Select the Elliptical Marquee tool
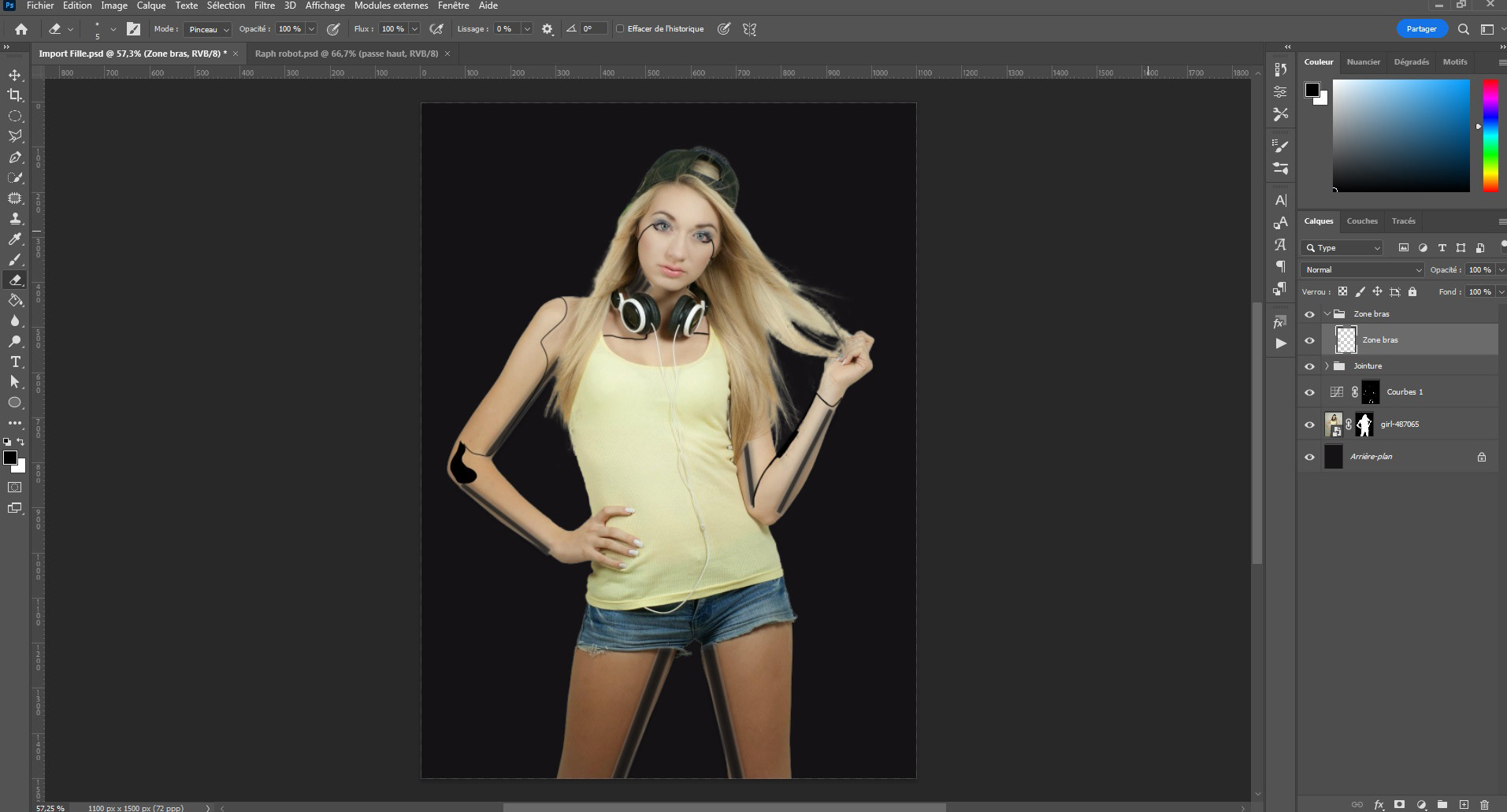The image size is (1507, 812). [x=15, y=116]
